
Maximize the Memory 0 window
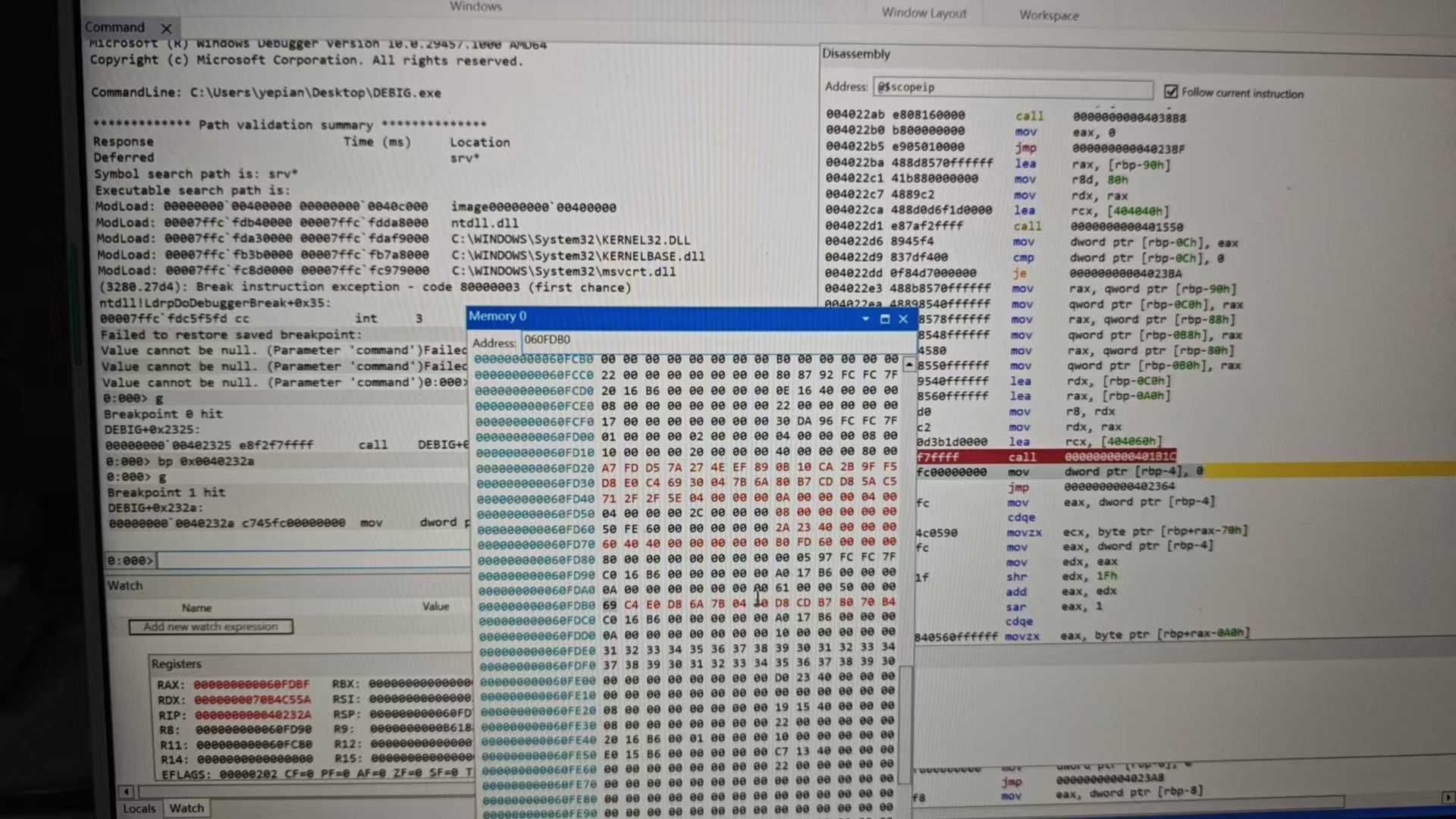[x=884, y=319]
